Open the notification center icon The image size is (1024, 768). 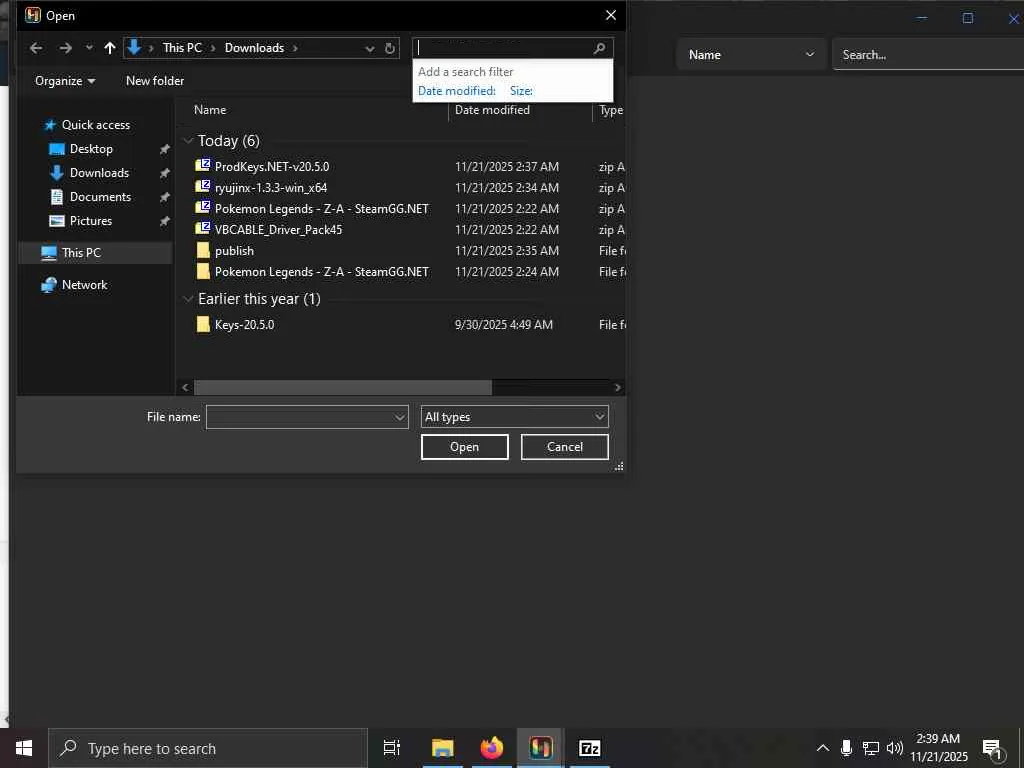pyautogui.click(x=993, y=750)
